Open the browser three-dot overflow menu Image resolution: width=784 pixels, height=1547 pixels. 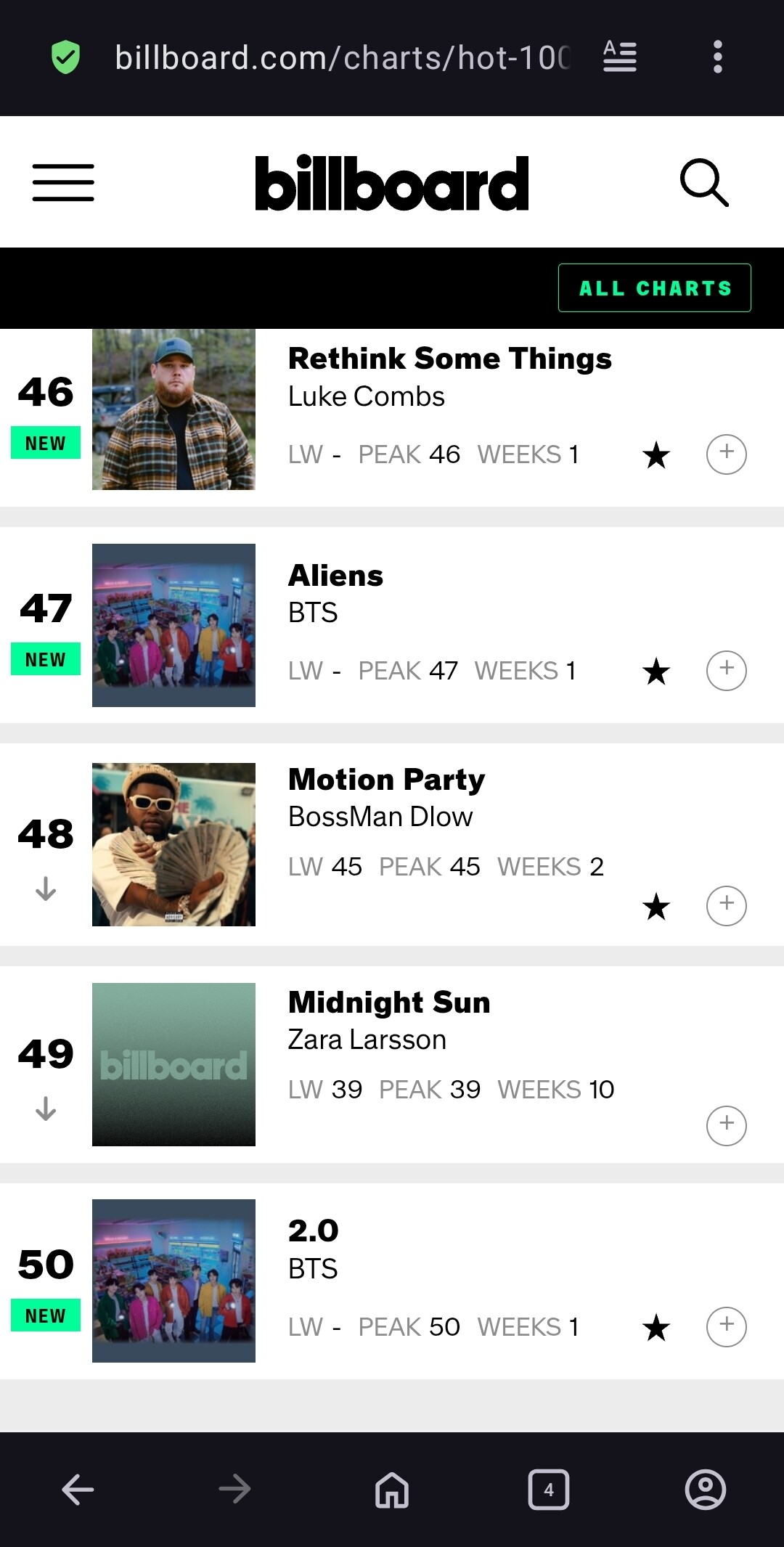[717, 57]
